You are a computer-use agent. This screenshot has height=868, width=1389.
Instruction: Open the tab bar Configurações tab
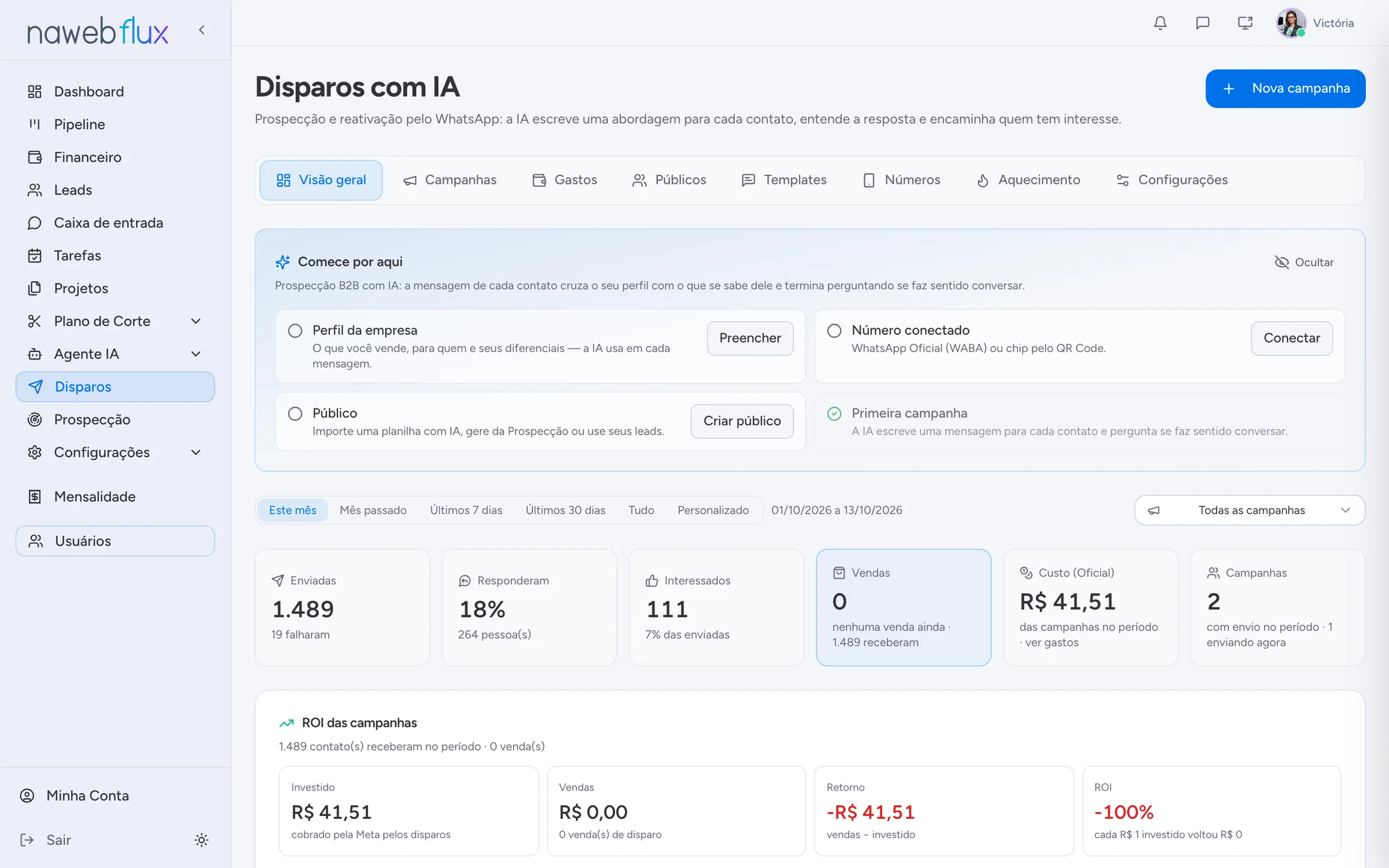[1172, 180]
